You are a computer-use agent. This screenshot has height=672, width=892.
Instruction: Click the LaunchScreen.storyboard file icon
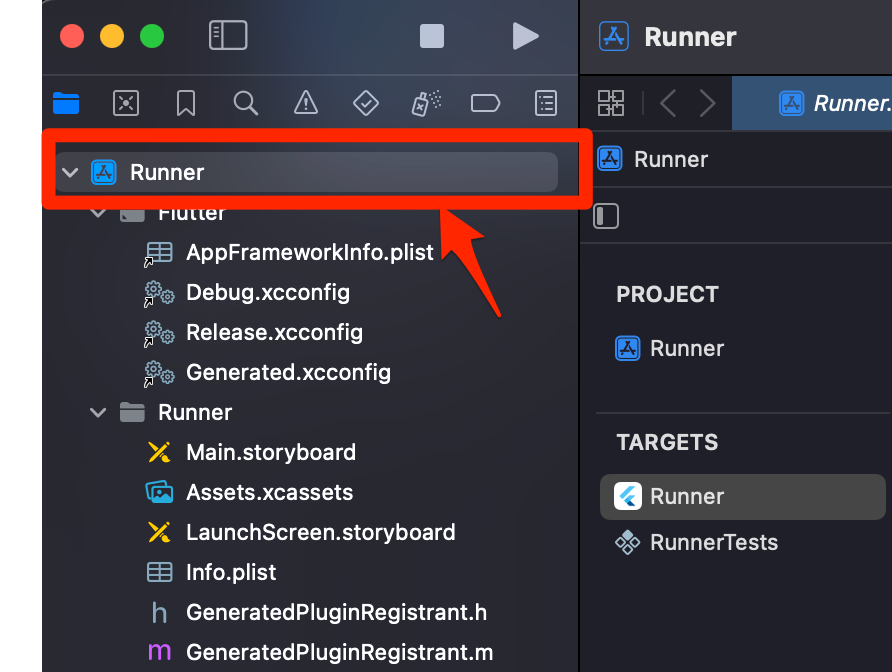(159, 533)
